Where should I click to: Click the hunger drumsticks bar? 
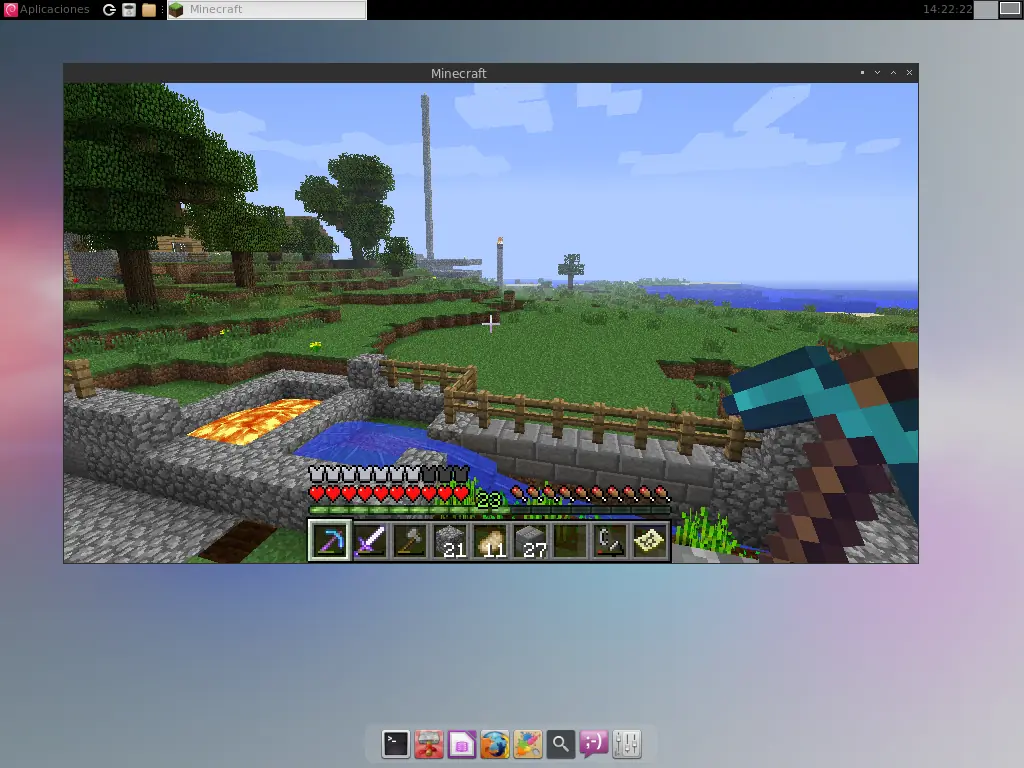coord(590,494)
